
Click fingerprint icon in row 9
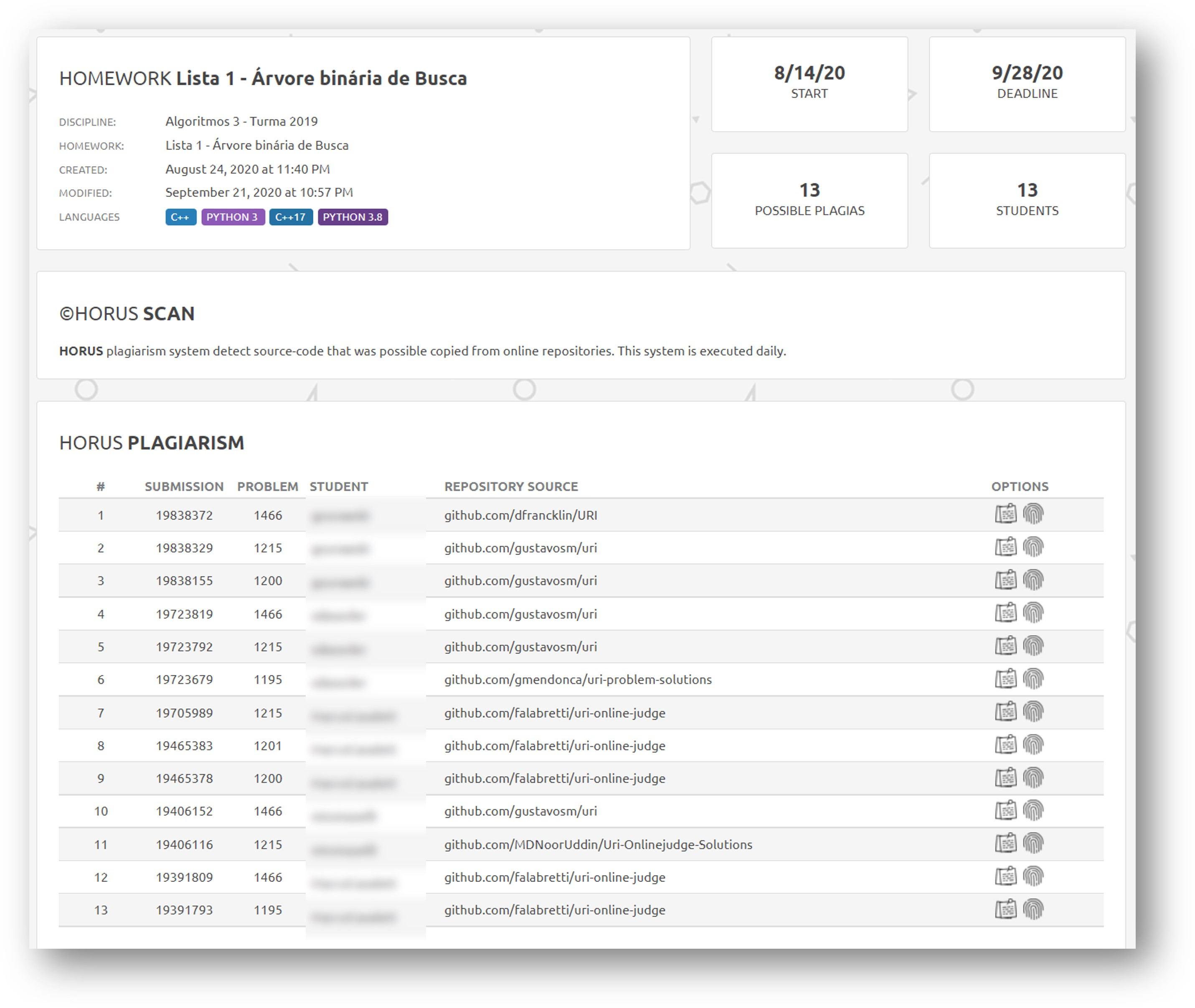coord(1033,778)
